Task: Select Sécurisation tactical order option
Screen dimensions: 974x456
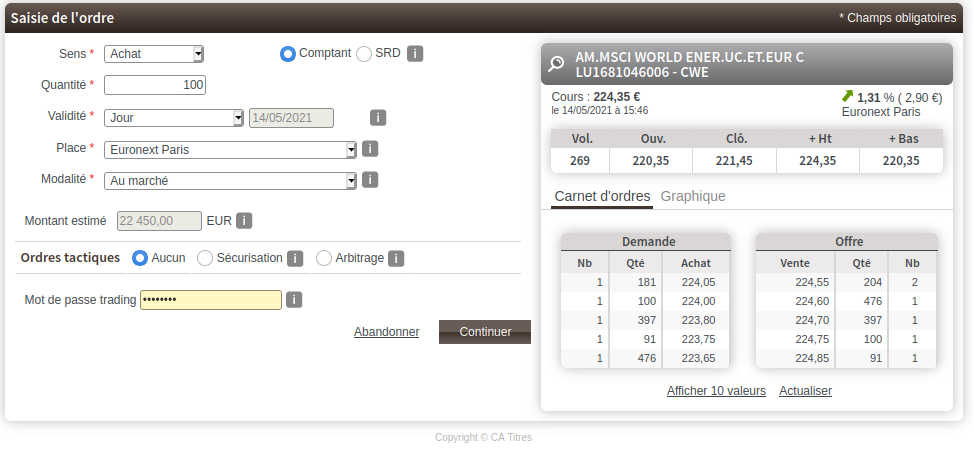Action: click(x=205, y=258)
